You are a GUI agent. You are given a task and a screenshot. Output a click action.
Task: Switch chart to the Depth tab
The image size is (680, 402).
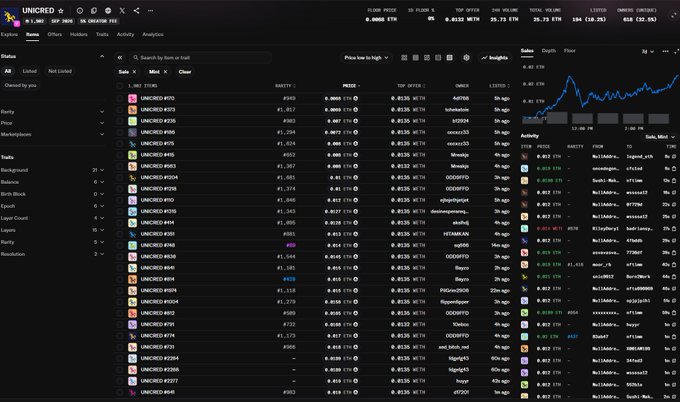549,51
